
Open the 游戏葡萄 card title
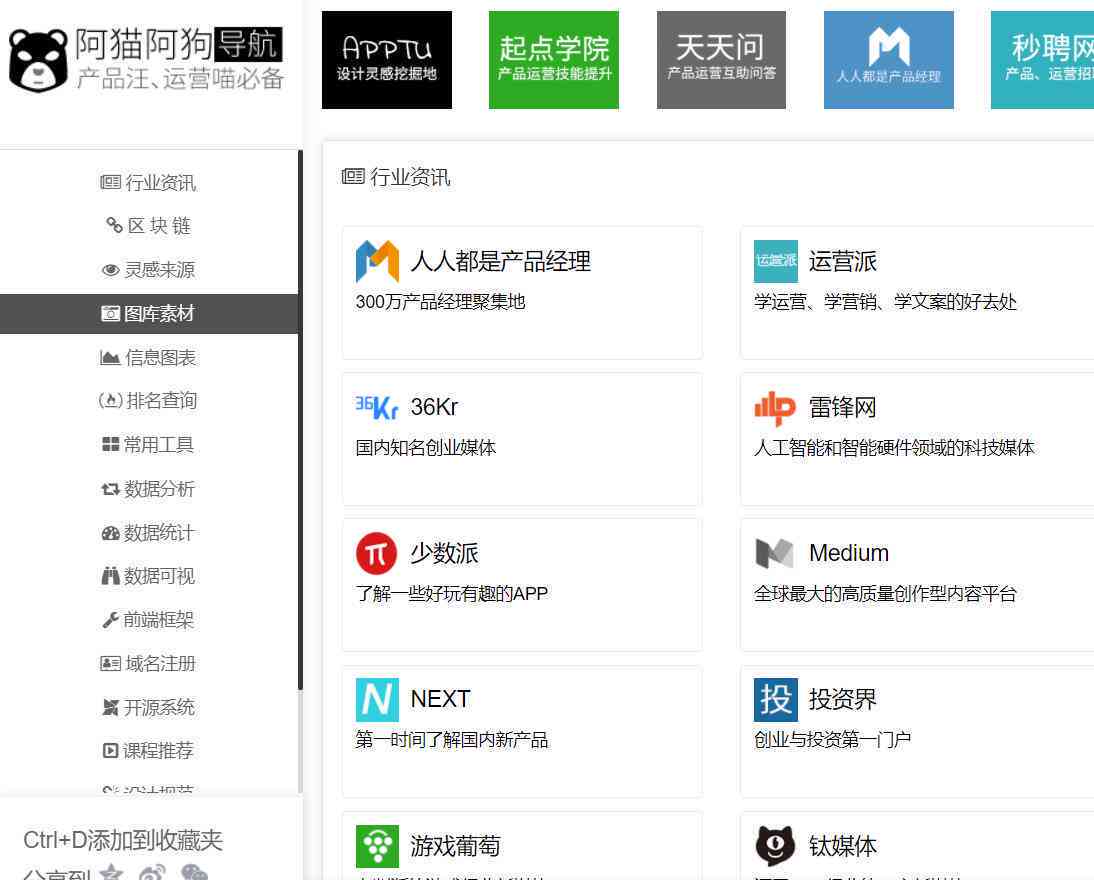click(x=456, y=846)
